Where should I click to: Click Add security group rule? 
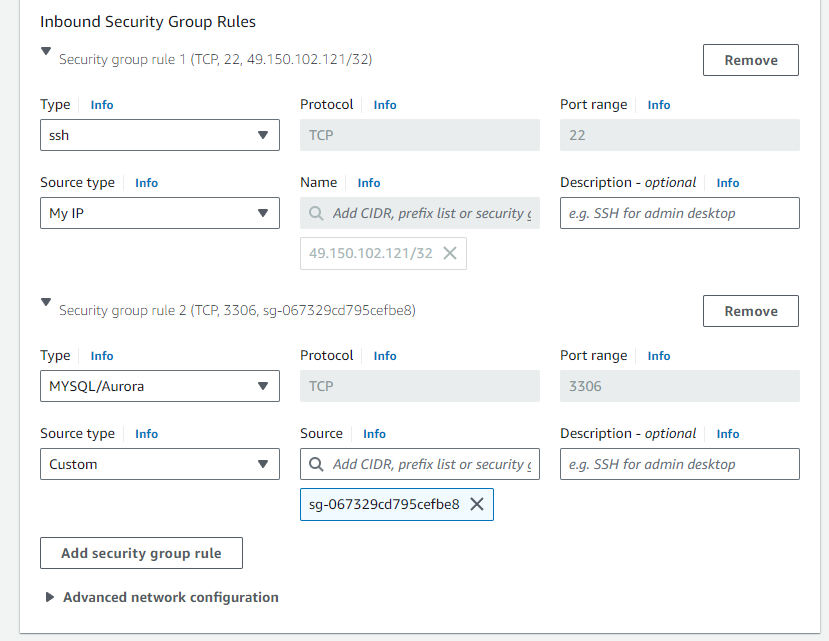141,553
